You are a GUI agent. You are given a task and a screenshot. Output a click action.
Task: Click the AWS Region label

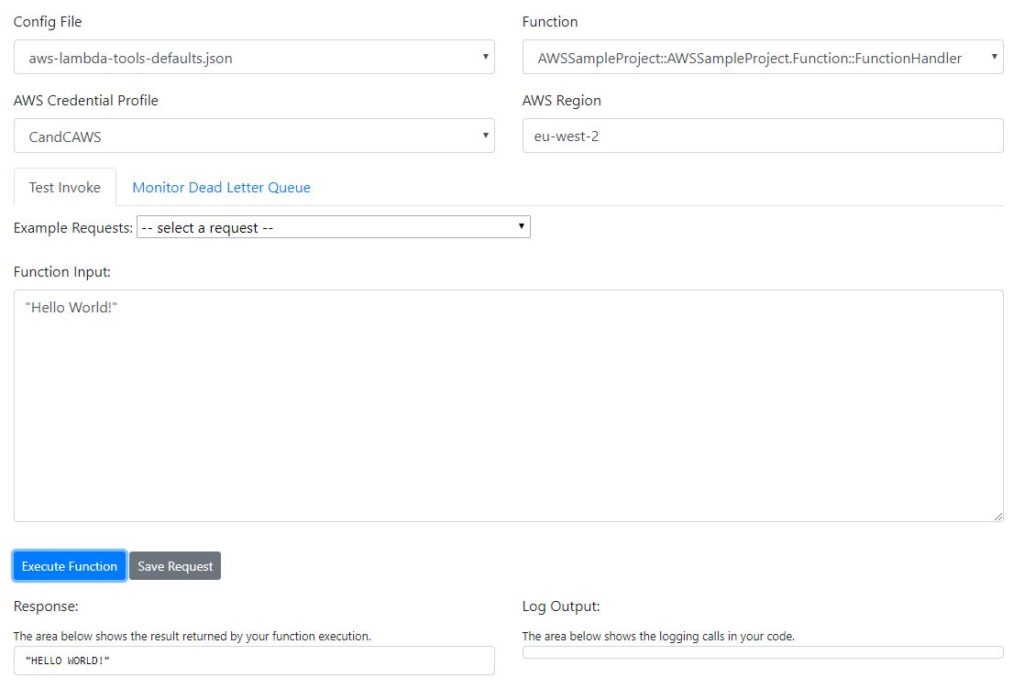coord(561,100)
